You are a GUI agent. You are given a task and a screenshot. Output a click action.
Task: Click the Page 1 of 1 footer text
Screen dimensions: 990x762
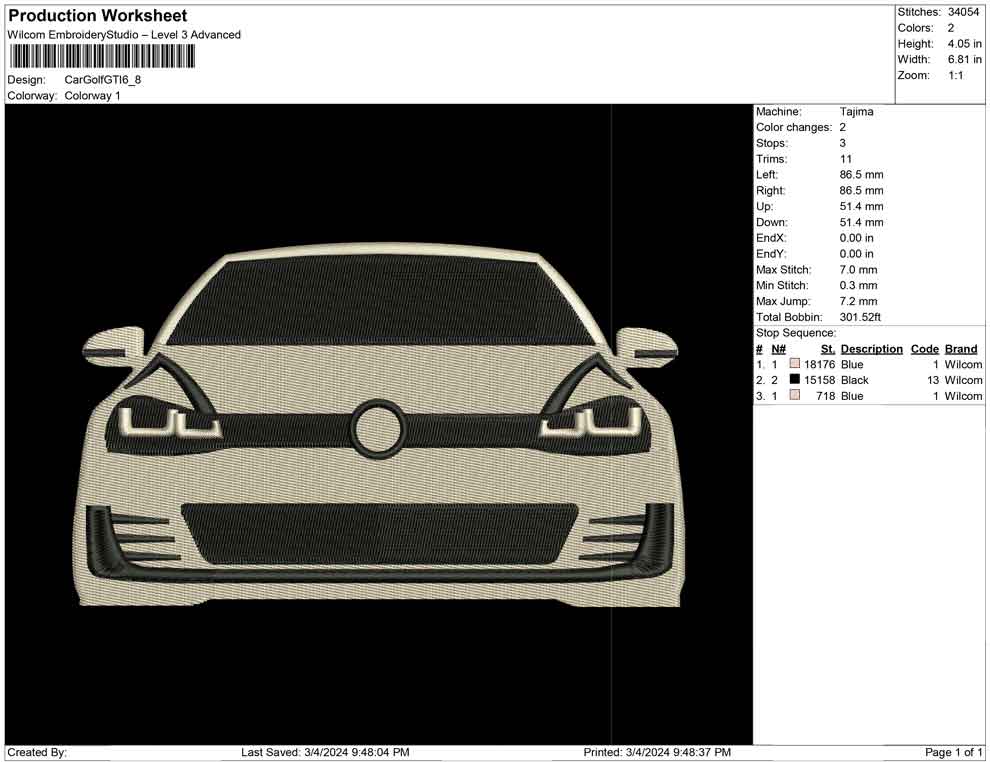click(x=954, y=752)
